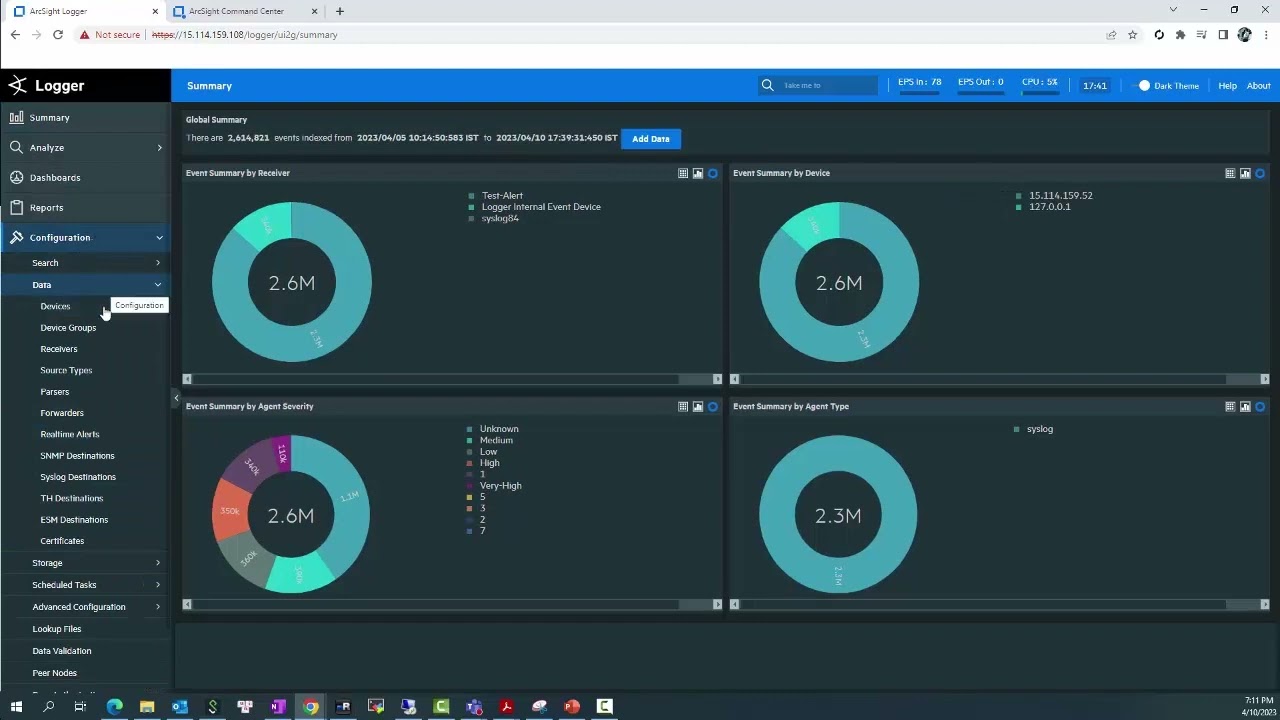
Task: Open PowerPoint from the taskbar
Action: tap(571, 706)
